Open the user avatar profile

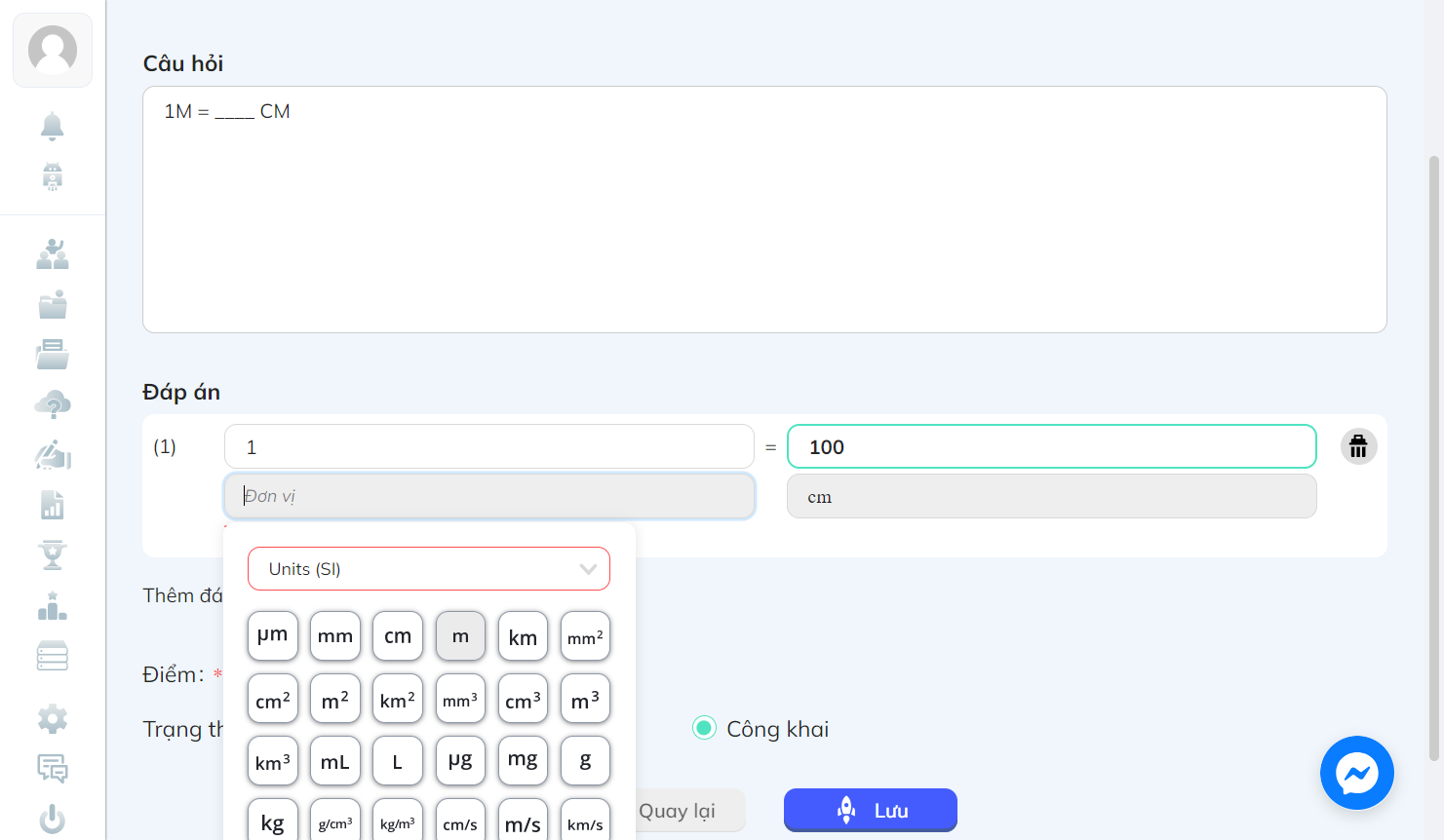point(53,50)
